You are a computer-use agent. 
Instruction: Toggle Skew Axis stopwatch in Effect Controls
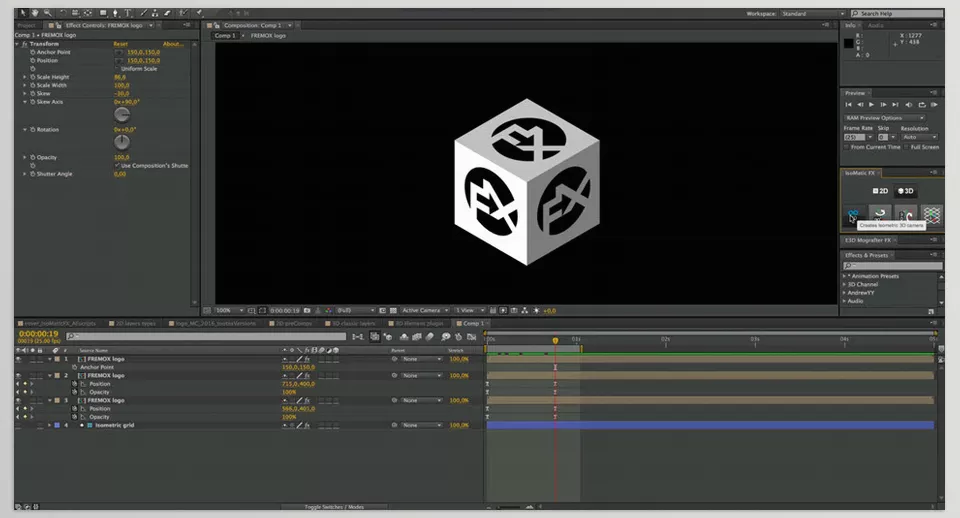(x=32, y=102)
